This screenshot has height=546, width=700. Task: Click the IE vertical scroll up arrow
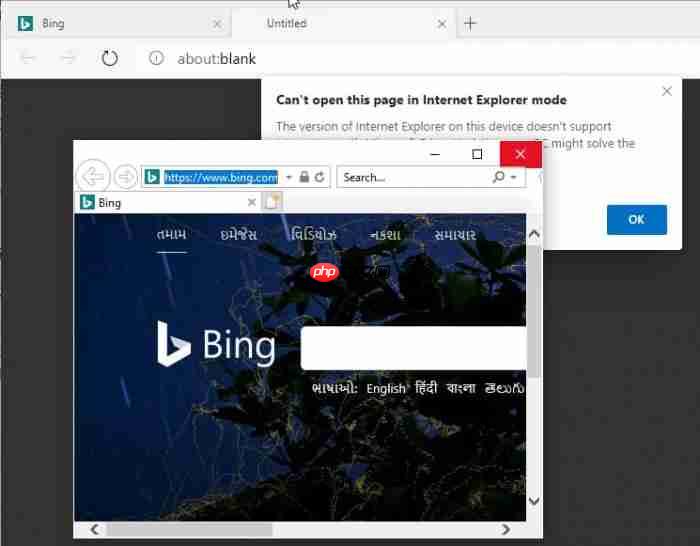pos(534,234)
